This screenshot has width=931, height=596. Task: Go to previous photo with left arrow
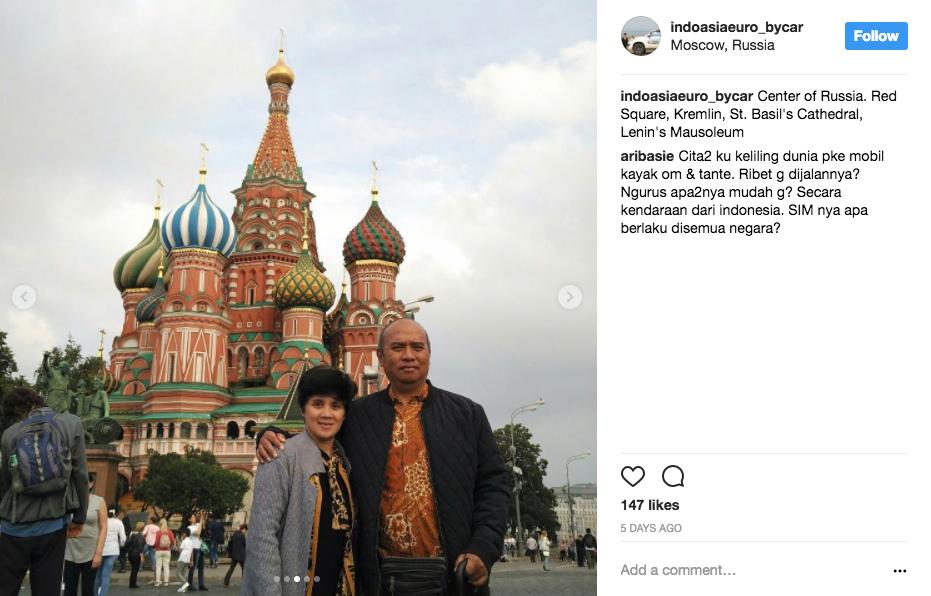tap(24, 297)
